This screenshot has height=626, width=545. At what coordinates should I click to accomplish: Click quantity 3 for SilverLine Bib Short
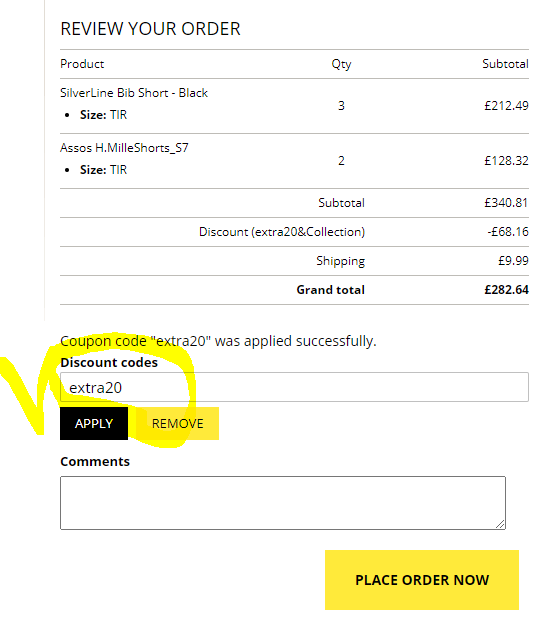tap(341, 105)
